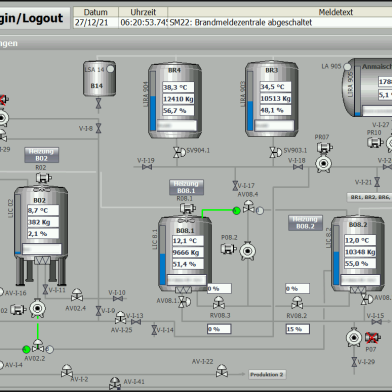Viewport: 392px width, 392px height.
Task: Click the grey indicator right of AV02.2
Action: [x=50, y=350]
